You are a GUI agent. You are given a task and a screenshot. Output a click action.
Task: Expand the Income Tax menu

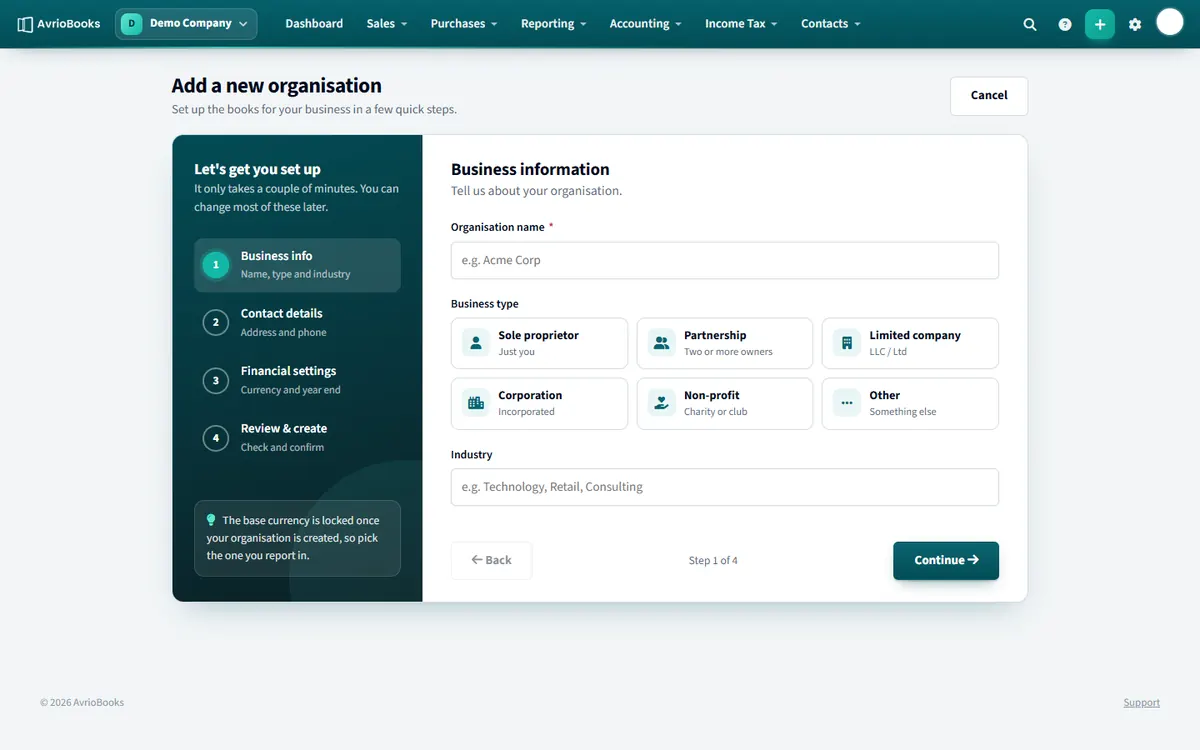(x=741, y=24)
